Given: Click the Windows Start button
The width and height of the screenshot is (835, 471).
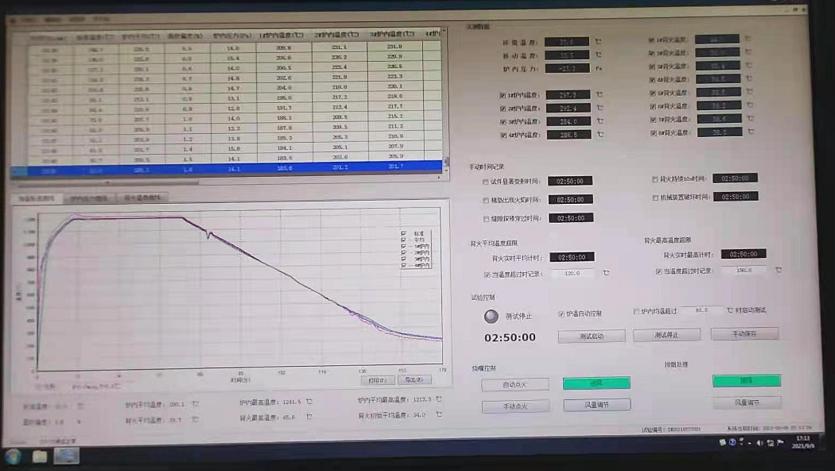Looking at the screenshot, I should [x=10, y=456].
